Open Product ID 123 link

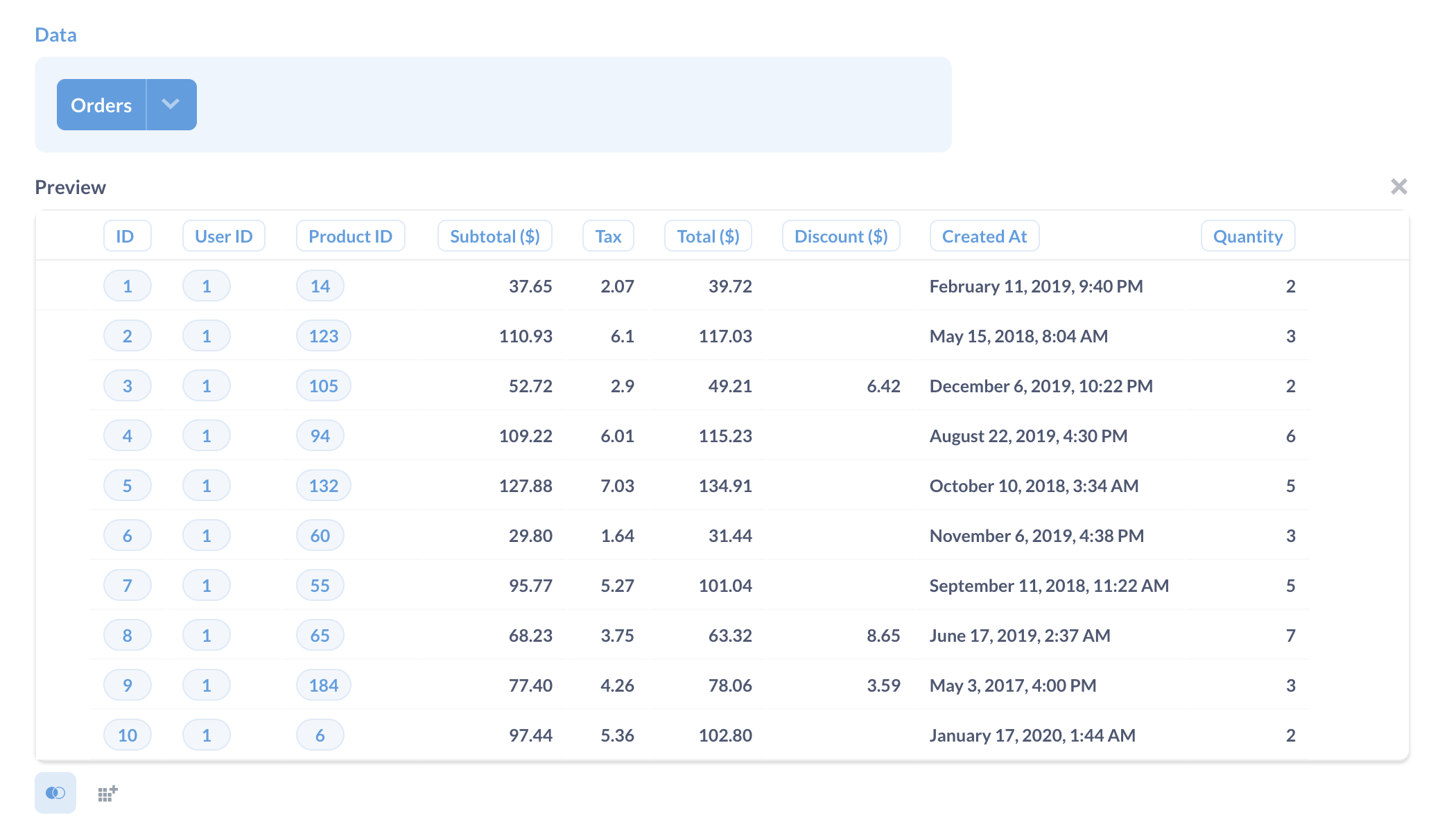click(x=323, y=336)
